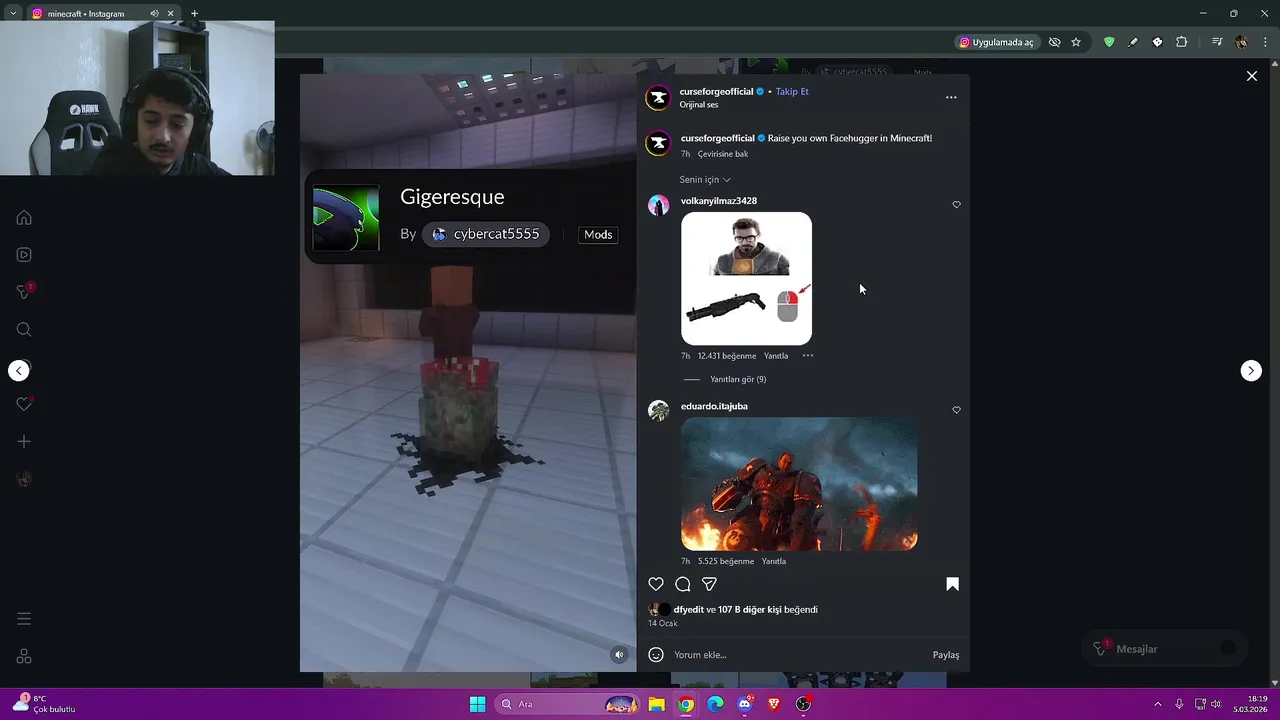Viewport: 1280px width, 720px height.
Task: Expand the 'Senin için' comment sort dropdown
Action: [x=705, y=180]
